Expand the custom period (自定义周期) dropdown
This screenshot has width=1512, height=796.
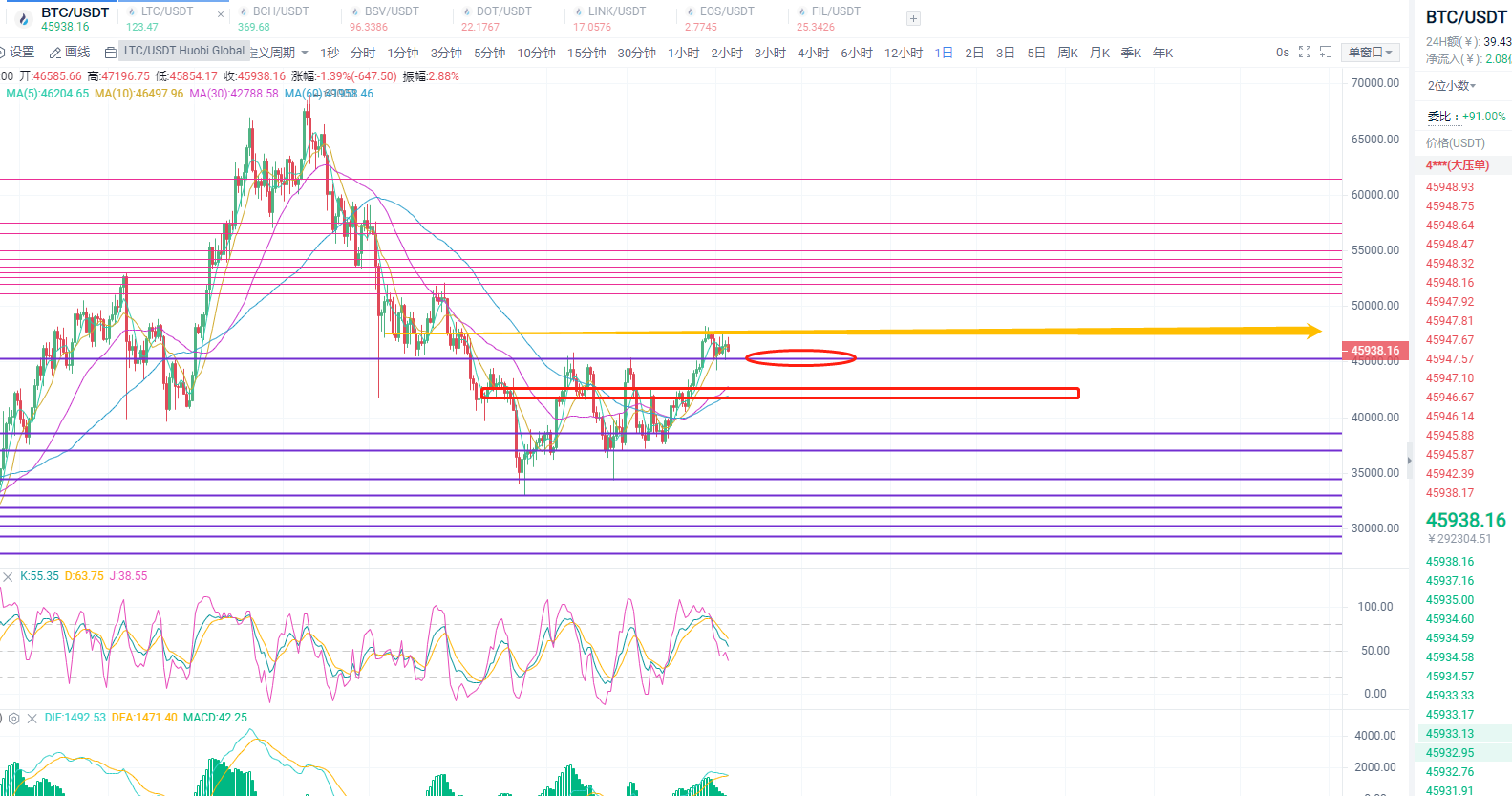pos(279,53)
